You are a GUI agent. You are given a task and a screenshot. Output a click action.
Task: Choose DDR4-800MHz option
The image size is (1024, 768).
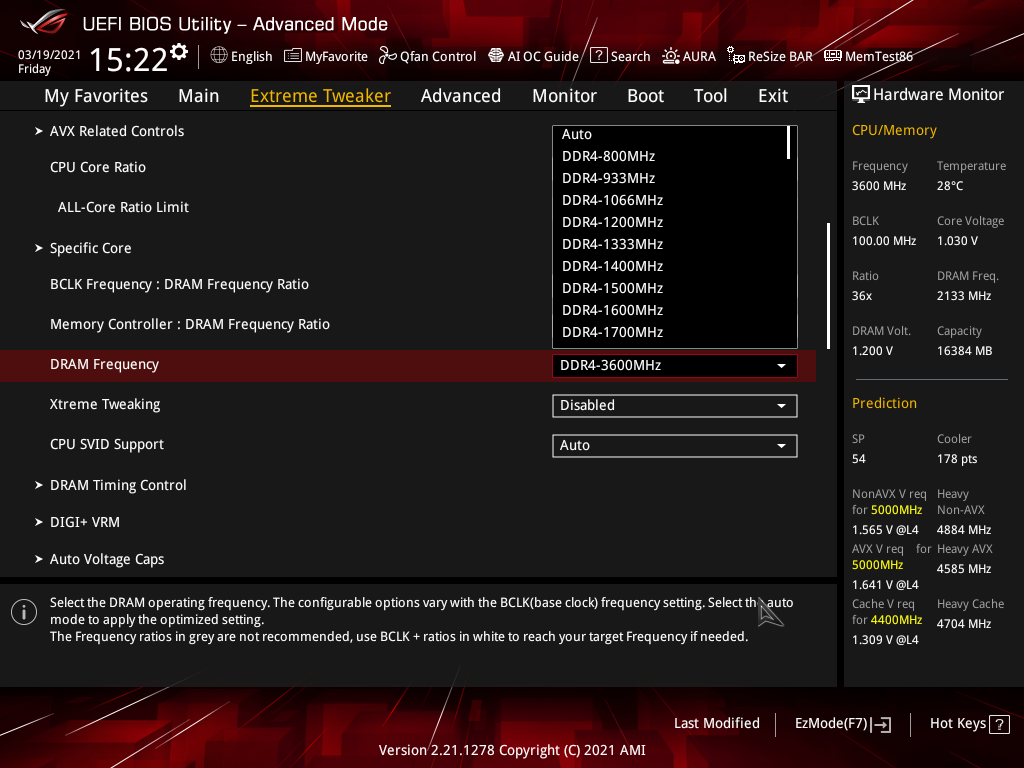[x=671, y=156]
